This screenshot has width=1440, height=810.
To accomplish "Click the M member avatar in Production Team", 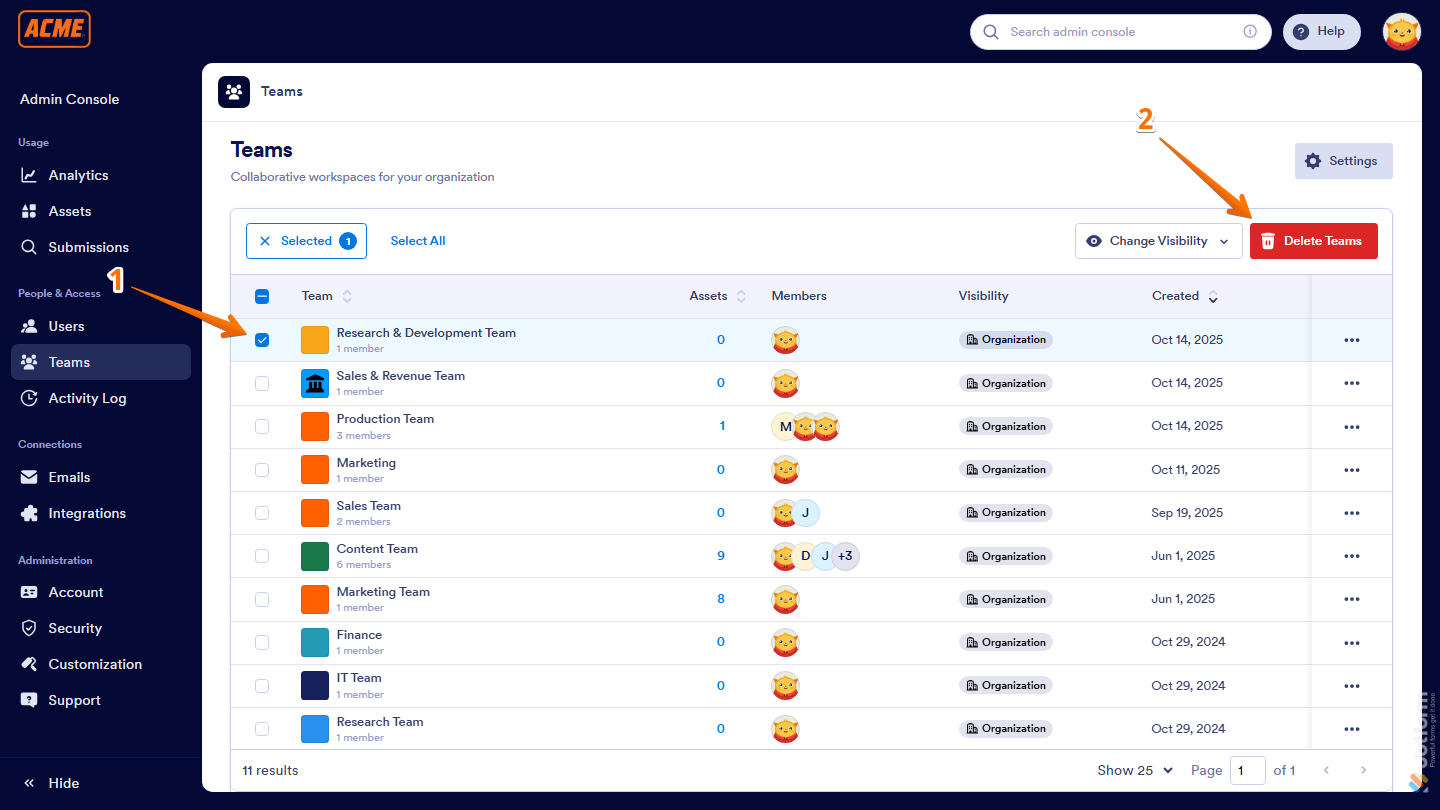I will (x=785, y=427).
